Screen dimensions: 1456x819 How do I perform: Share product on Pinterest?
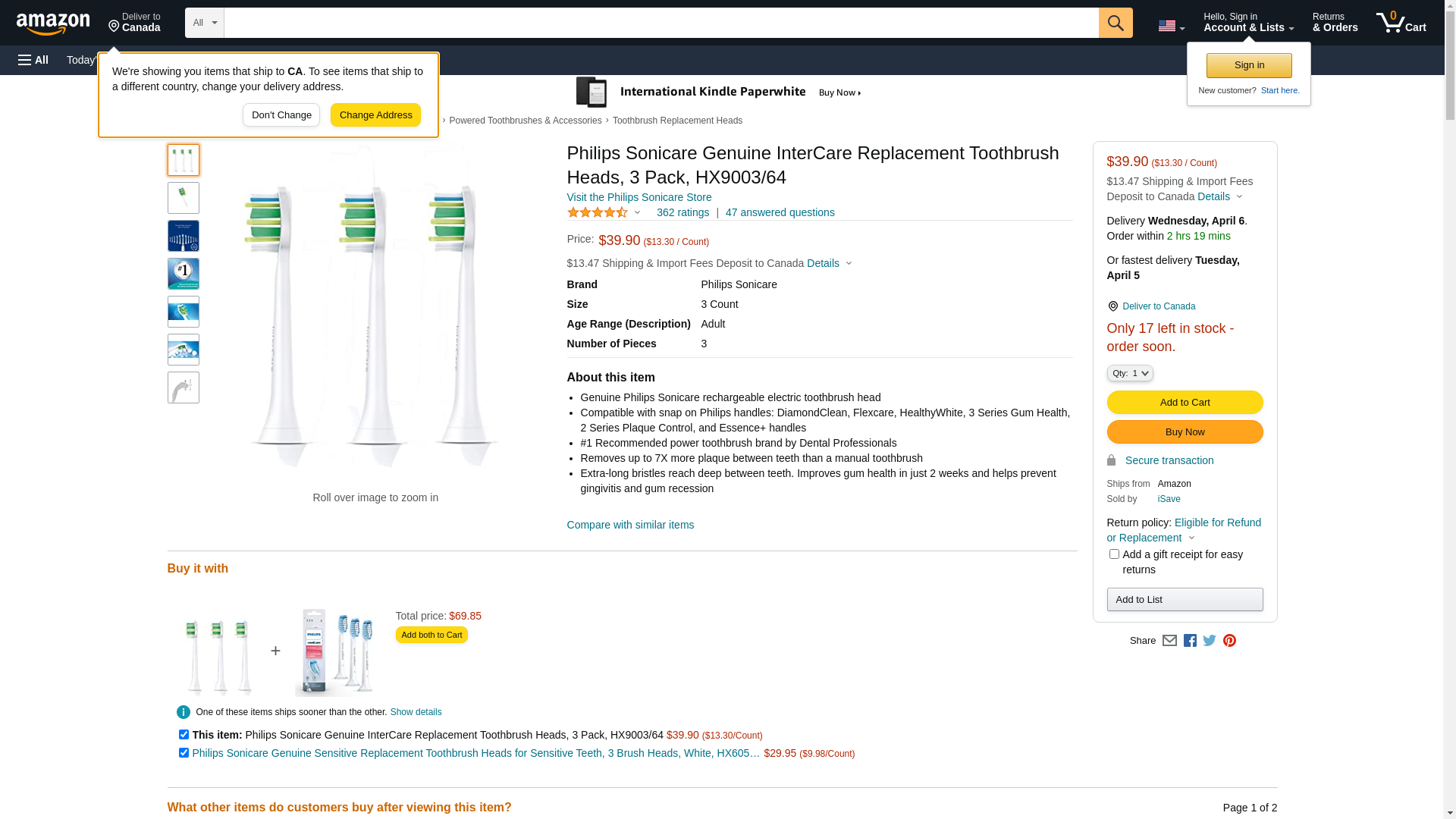(x=1229, y=641)
